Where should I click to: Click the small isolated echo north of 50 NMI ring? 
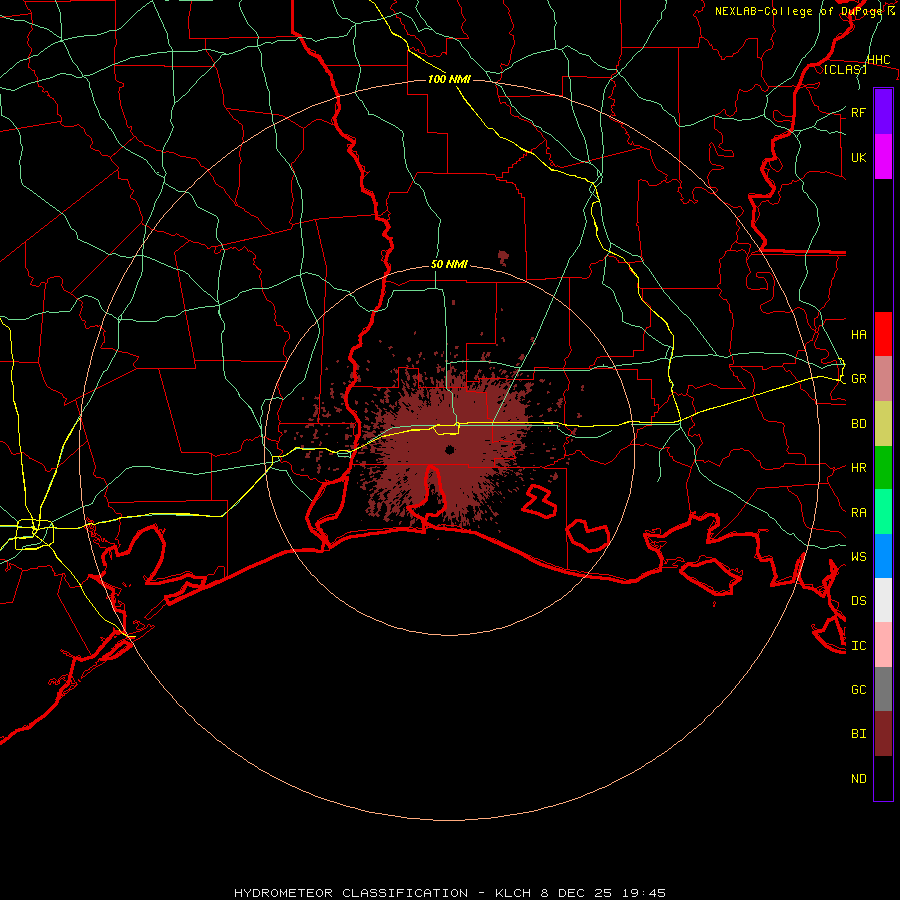503,257
